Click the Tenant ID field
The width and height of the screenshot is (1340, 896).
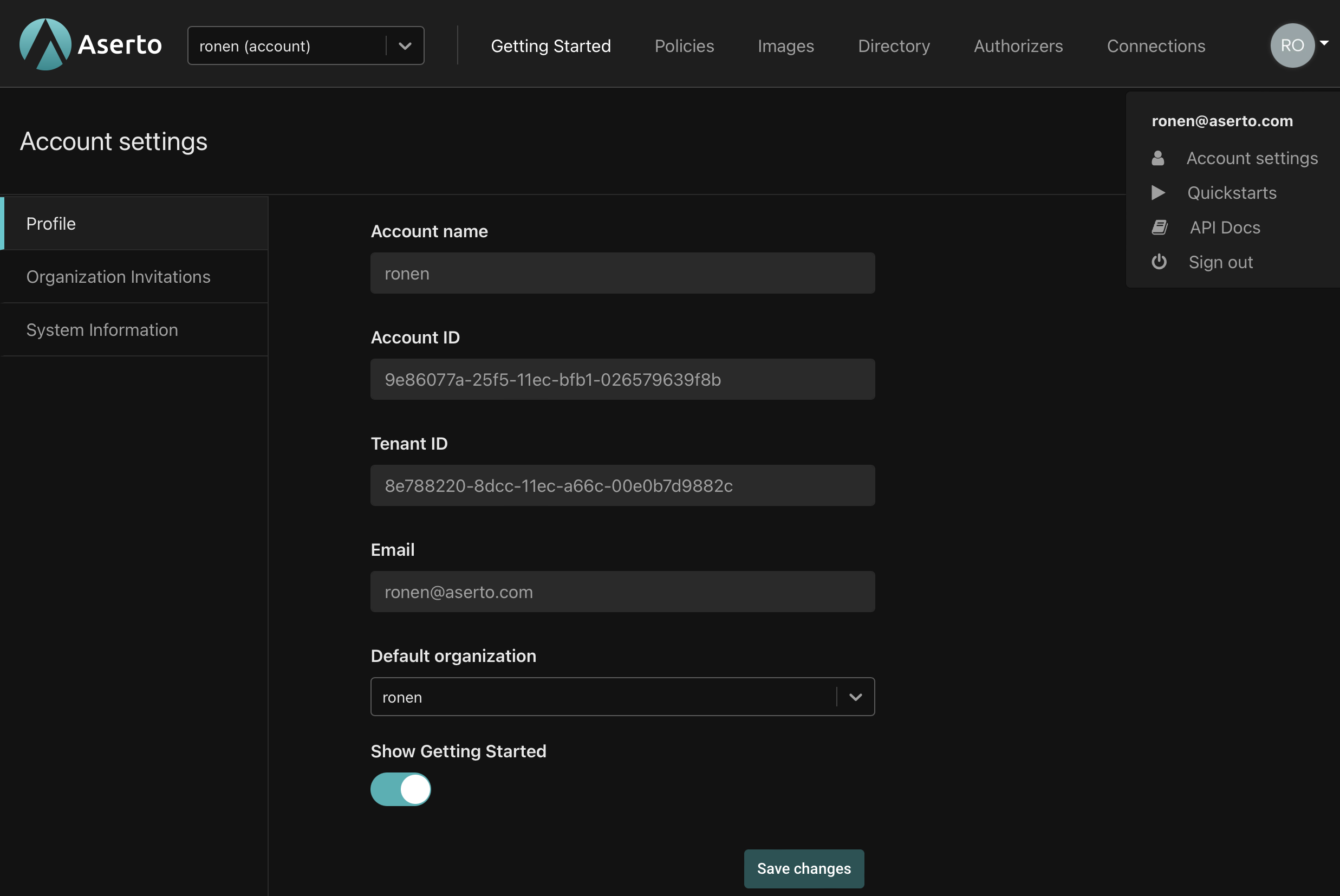point(622,486)
